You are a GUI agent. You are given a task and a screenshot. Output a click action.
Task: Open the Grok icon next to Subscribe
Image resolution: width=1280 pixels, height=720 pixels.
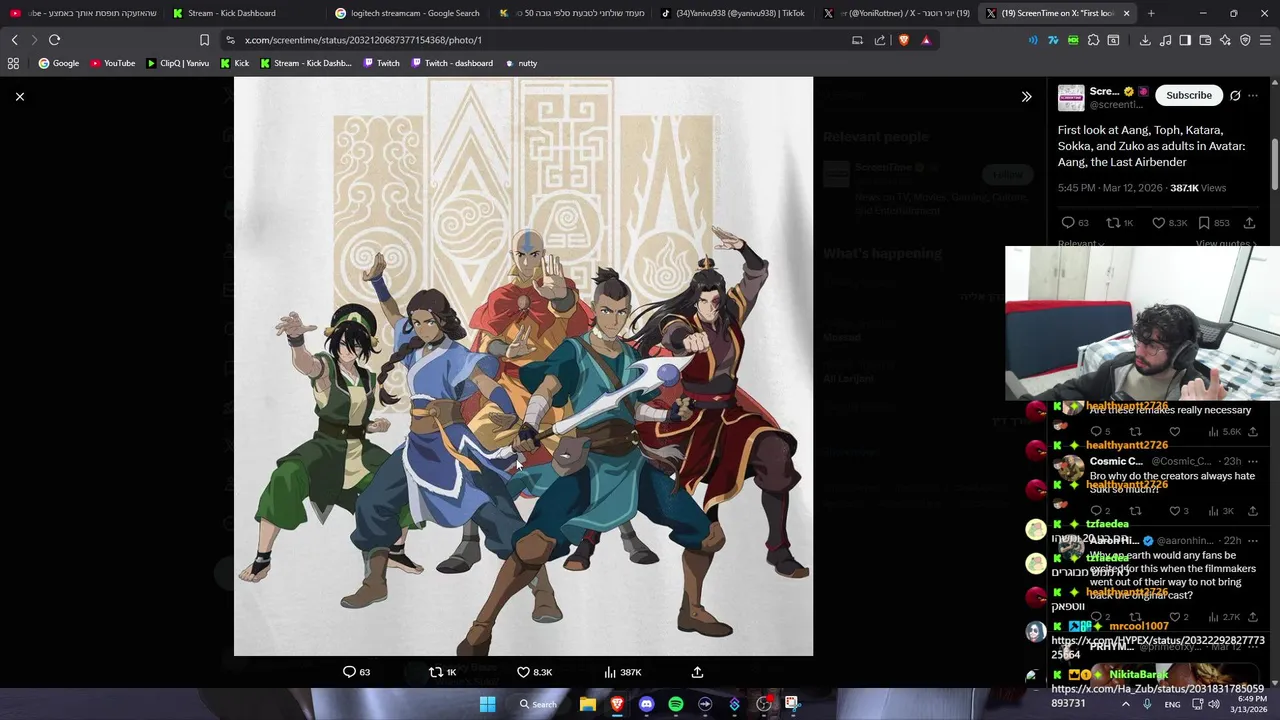pyautogui.click(x=1235, y=95)
